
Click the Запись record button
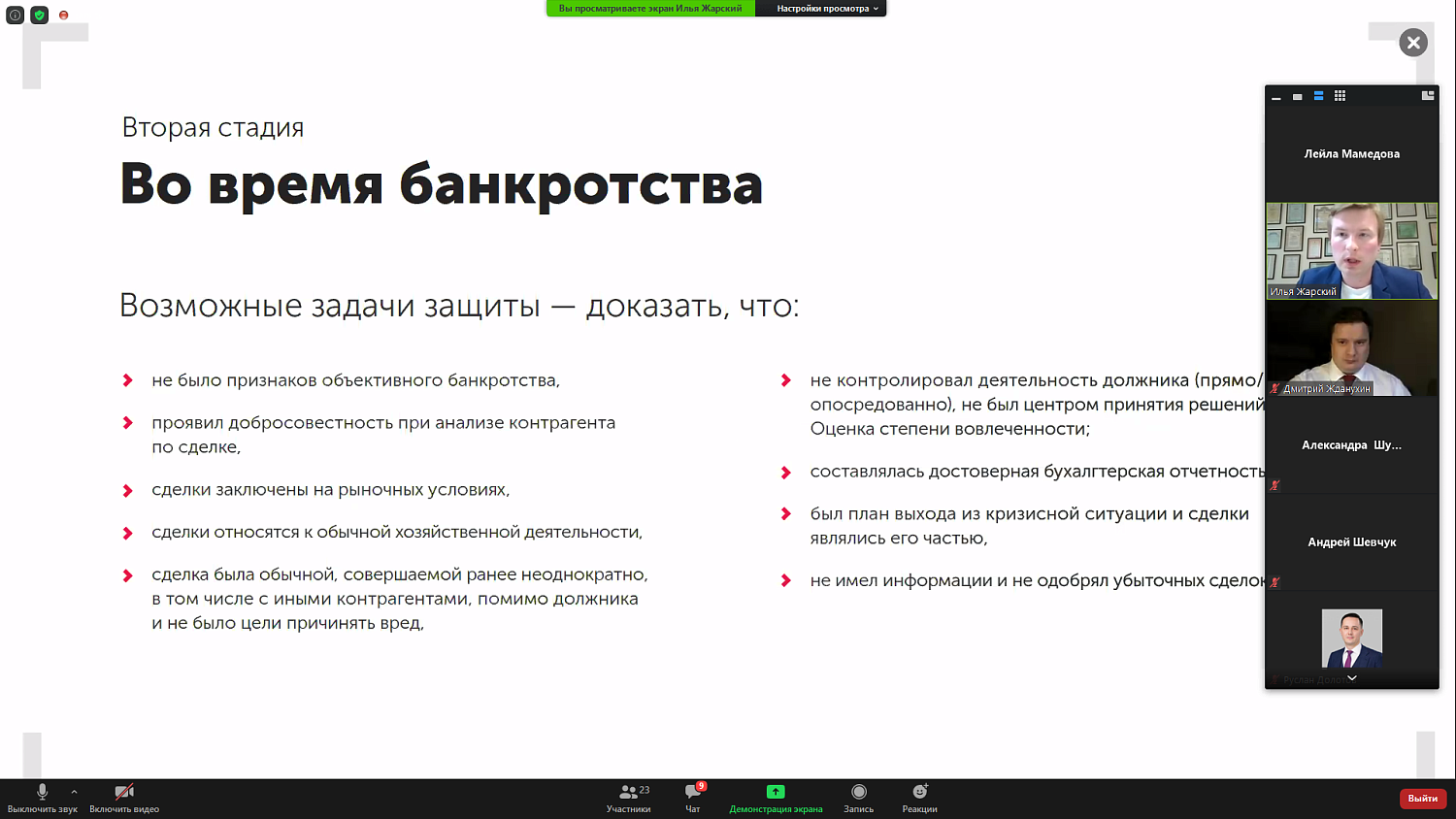[858, 799]
